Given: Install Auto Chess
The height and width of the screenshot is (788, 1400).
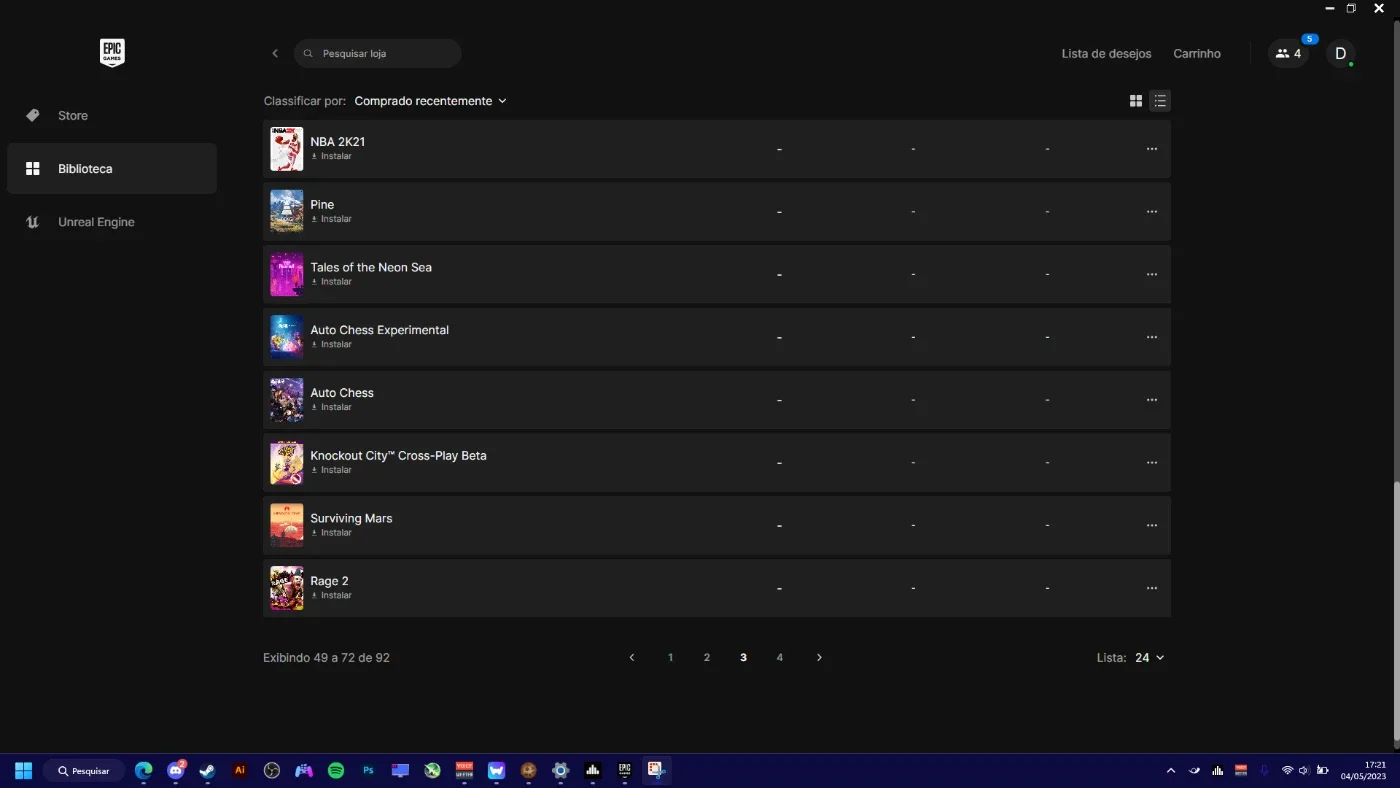Looking at the screenshot, I should click(x=331, y=407).
